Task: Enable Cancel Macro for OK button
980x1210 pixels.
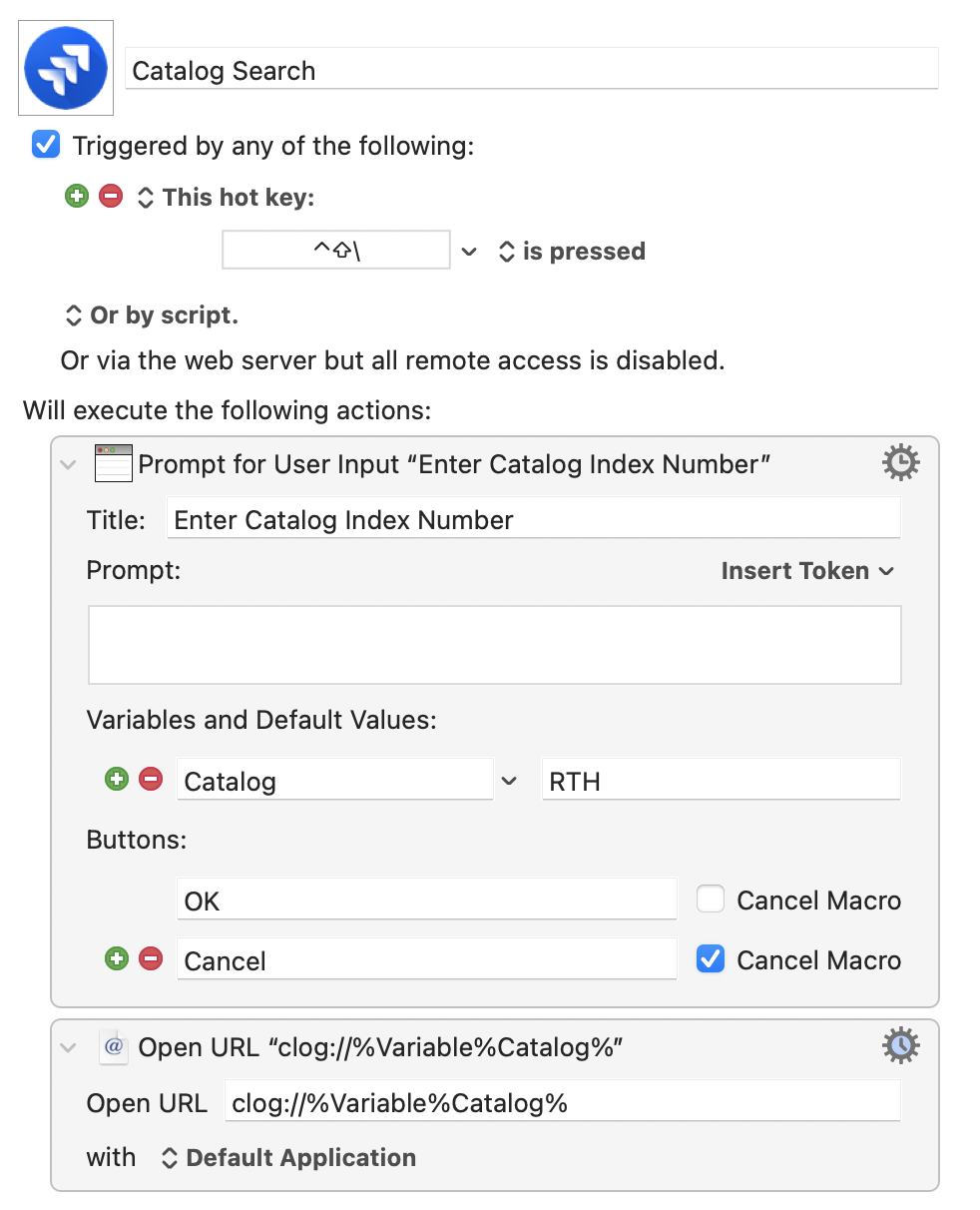Action: coord(711,900)
